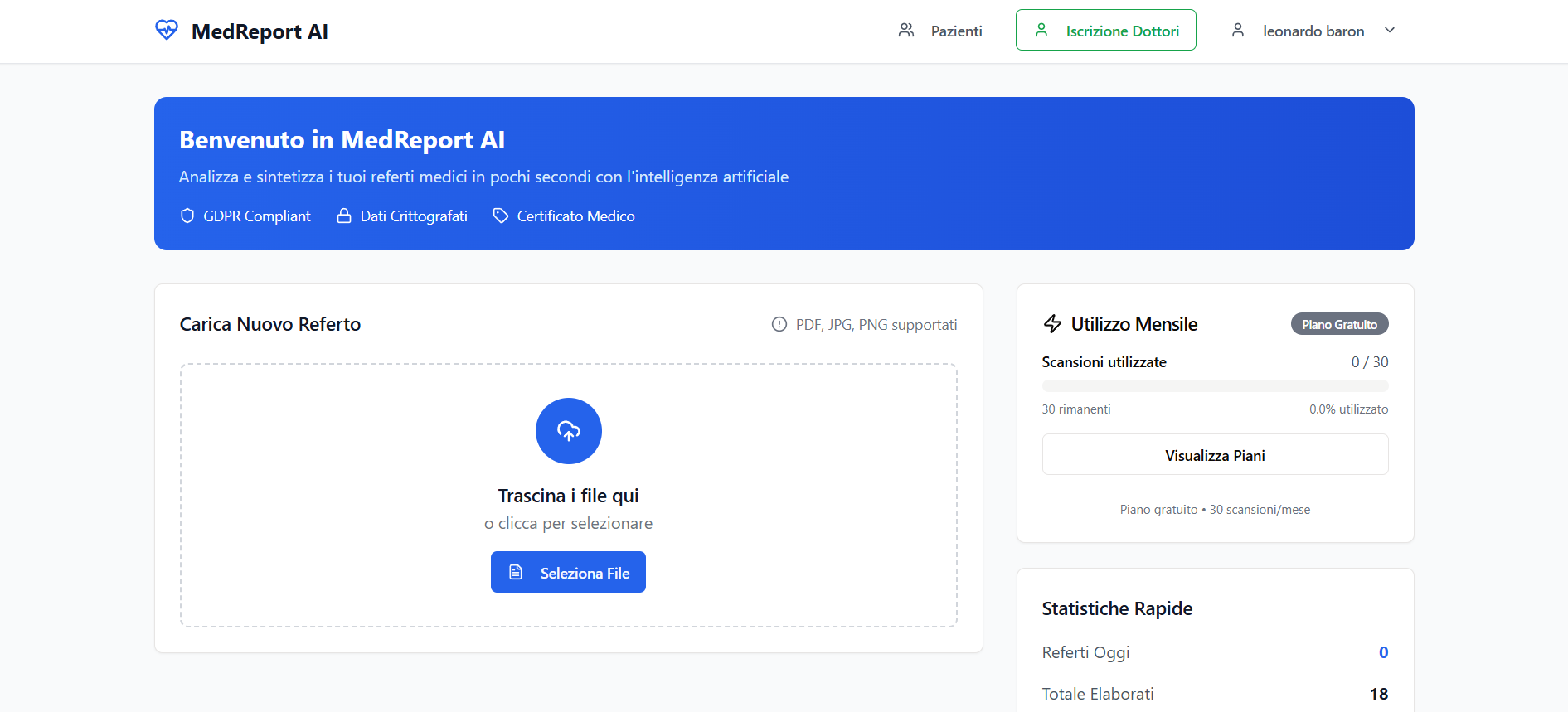Open the leonardo baron account menu

coord(1313,31)
